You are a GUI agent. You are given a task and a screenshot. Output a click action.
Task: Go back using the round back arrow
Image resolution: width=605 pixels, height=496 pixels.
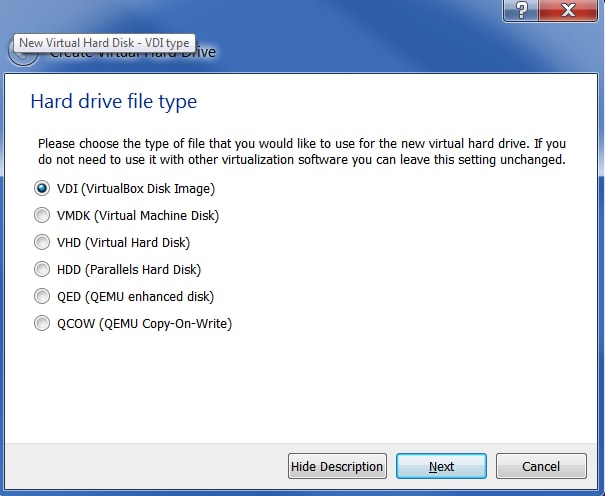coord(22,52)
